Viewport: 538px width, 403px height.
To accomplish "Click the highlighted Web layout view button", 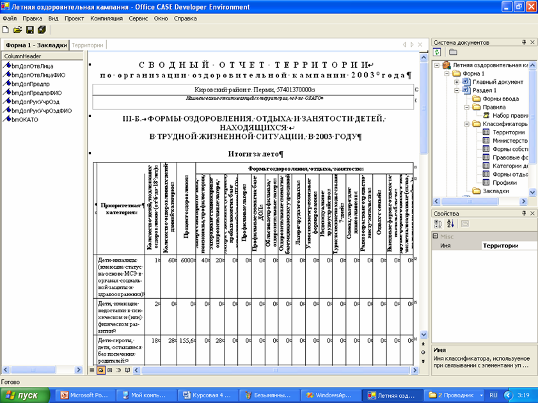I will [x=101, y=370].
